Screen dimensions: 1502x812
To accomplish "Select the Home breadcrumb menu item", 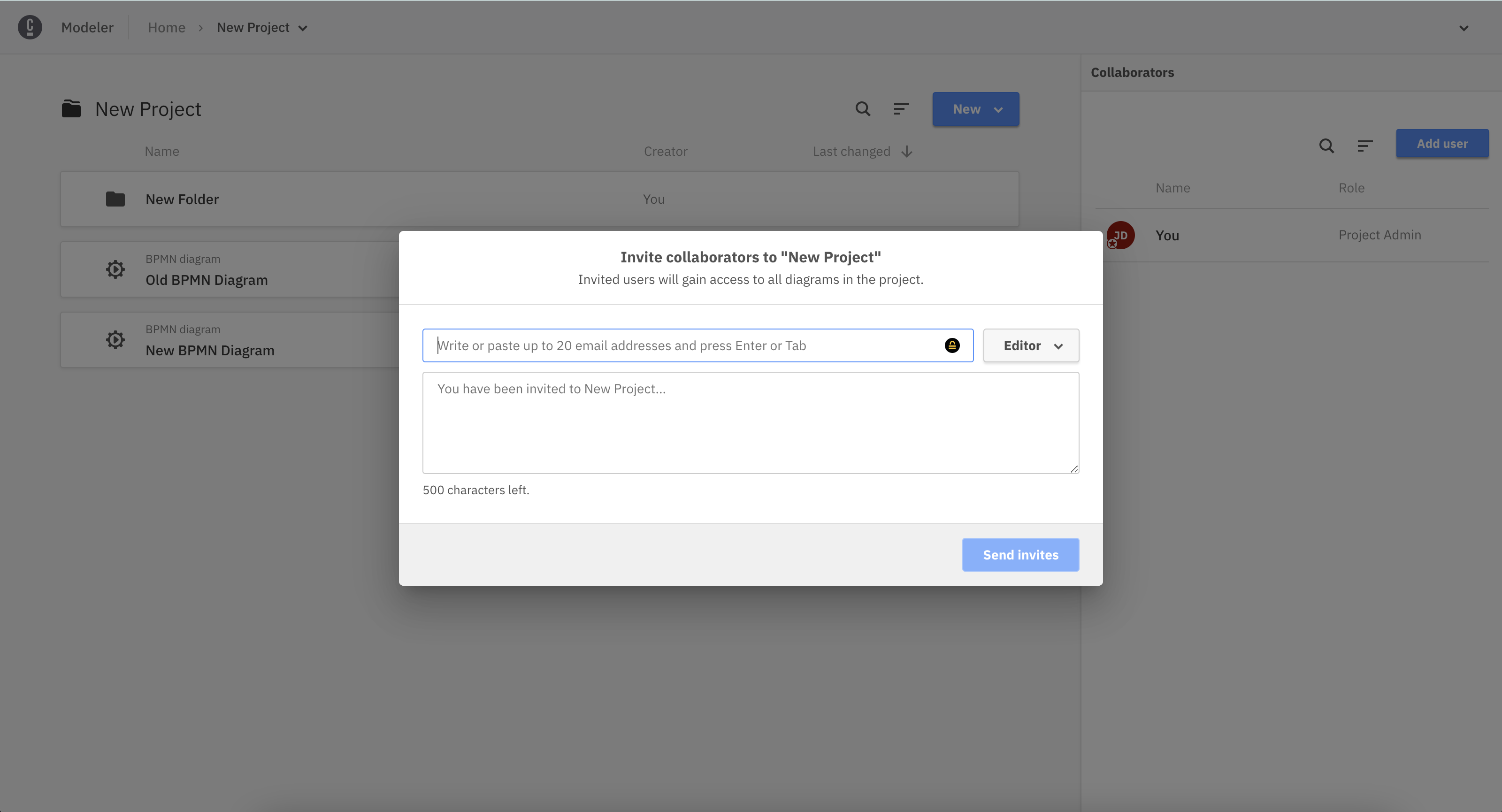I will click(x=166, y=27).
